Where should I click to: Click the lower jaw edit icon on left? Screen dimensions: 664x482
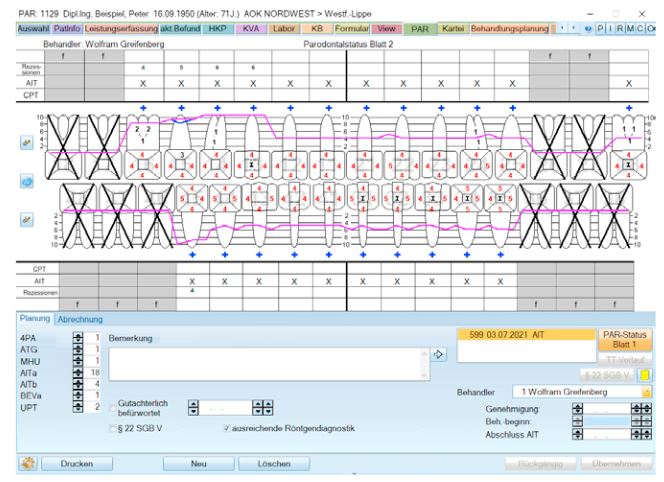coord(26,220)
